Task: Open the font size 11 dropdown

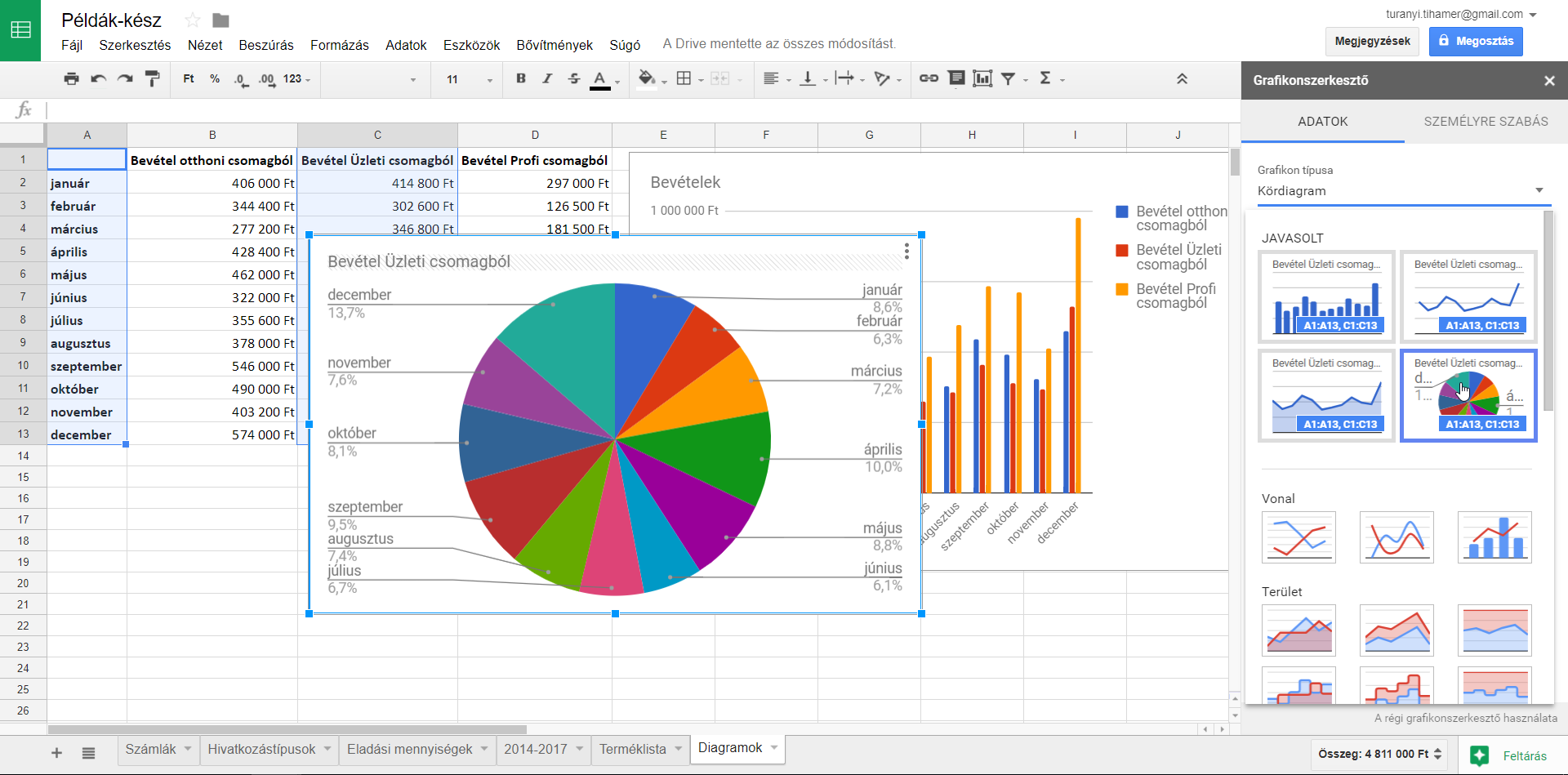Action: [469, 79]
